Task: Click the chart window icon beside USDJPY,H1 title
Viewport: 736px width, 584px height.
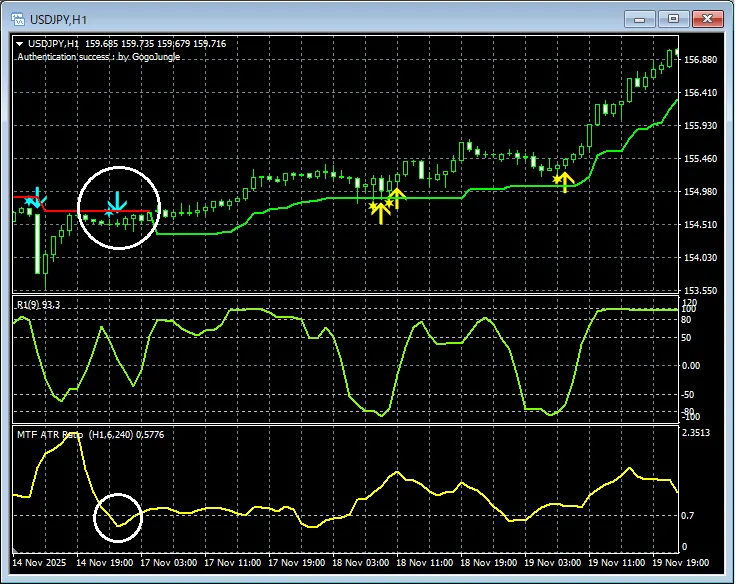Action: 18,19
